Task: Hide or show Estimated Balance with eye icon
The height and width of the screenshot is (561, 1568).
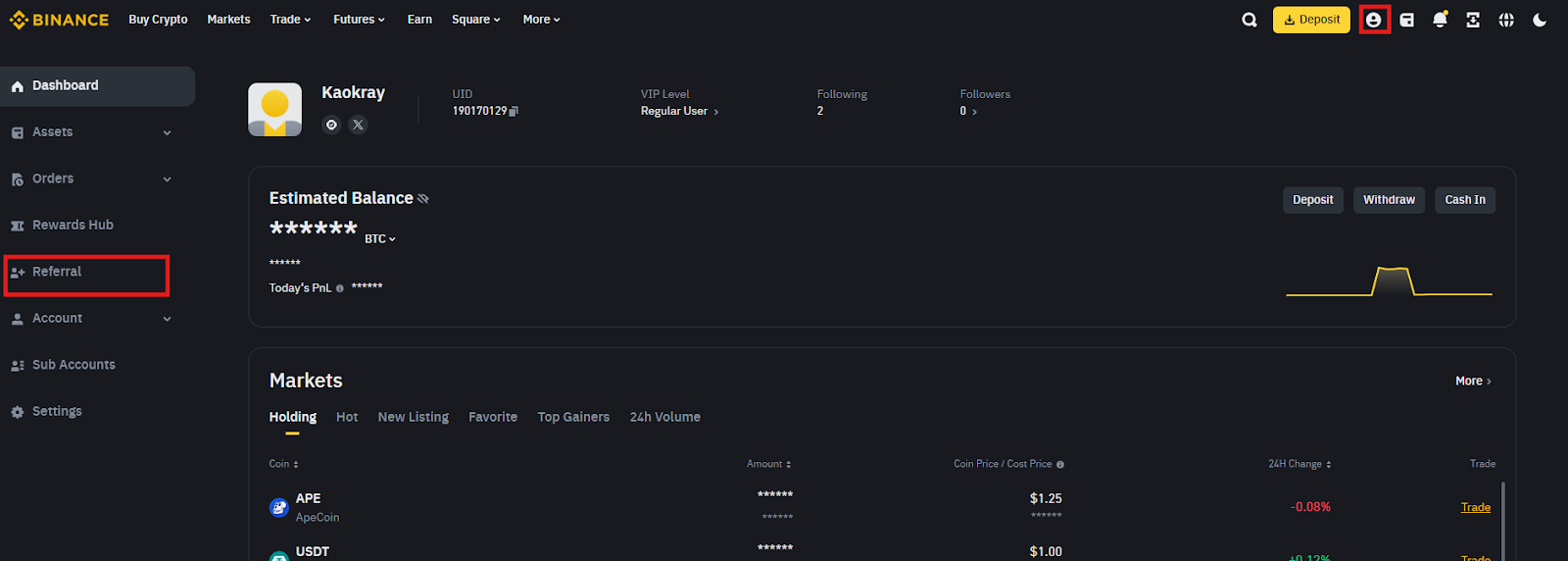Action: tap(423, 199)
